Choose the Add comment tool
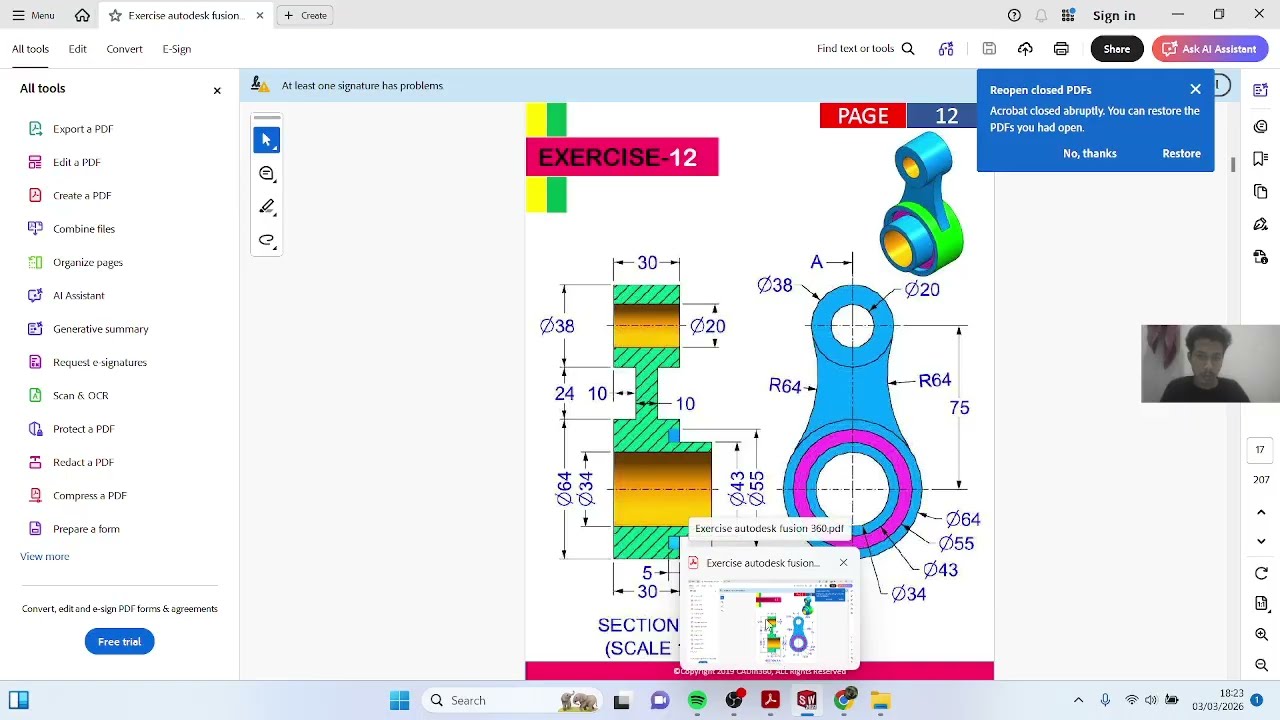This screenshot has width=1280, height=720. tap(266, 174)
